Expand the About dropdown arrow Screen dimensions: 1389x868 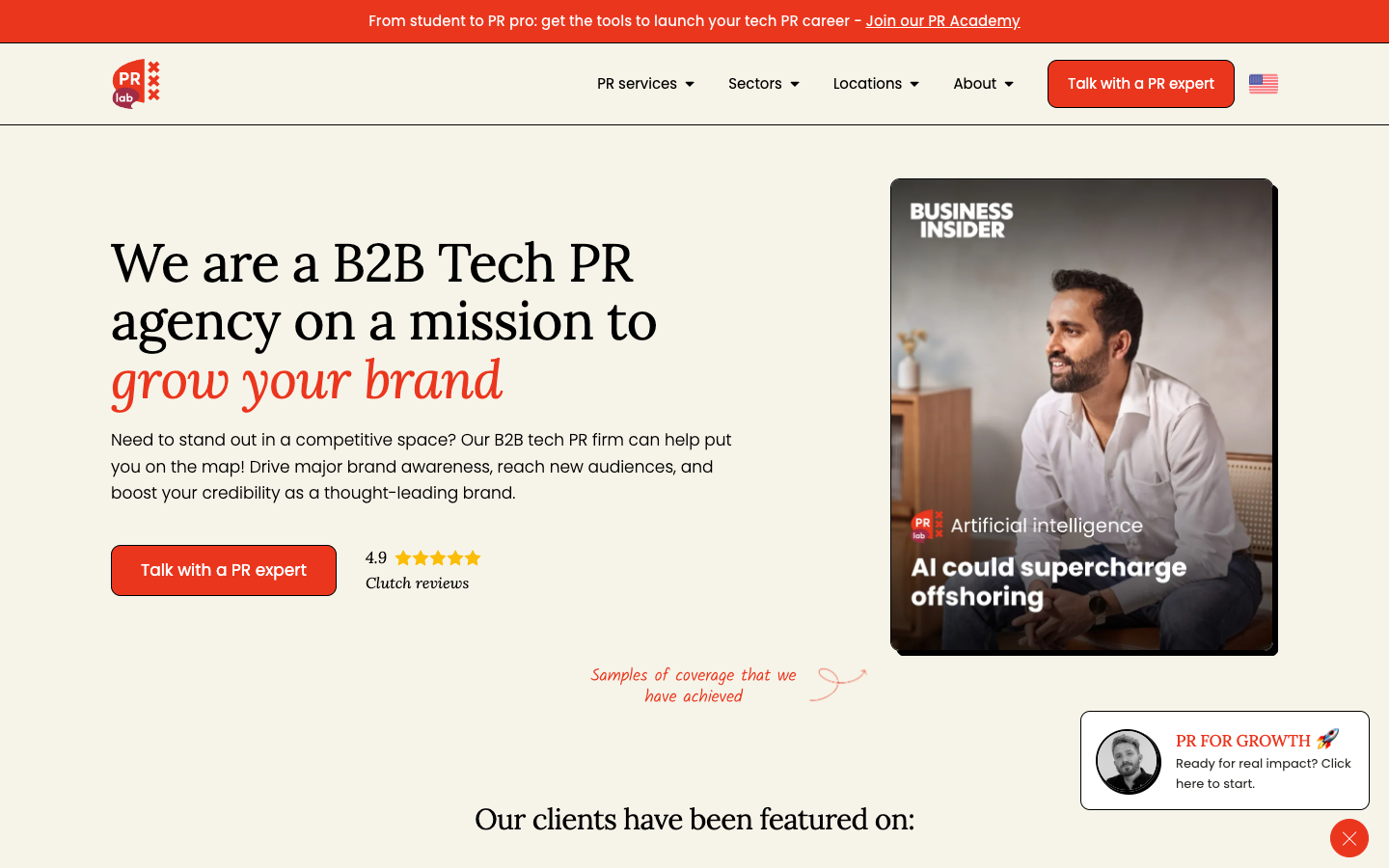(1009, 84)
